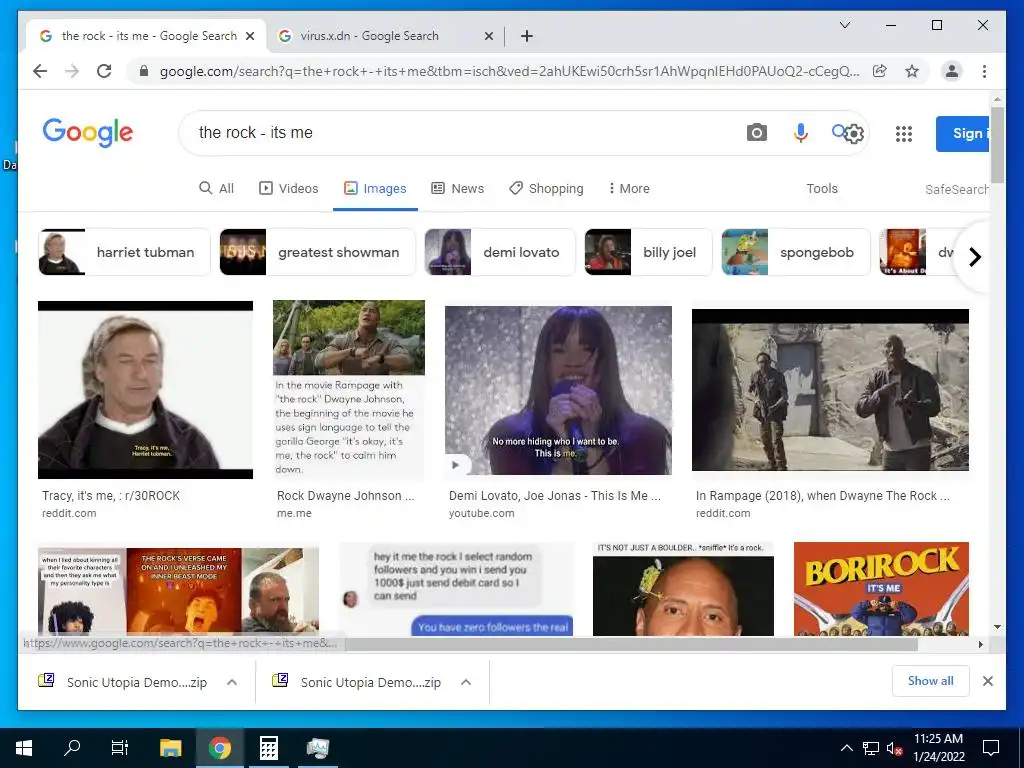Select the 'harriet tubman' suggestion chip
This screenshot has width=1024, height=768.
click(124, 252)
